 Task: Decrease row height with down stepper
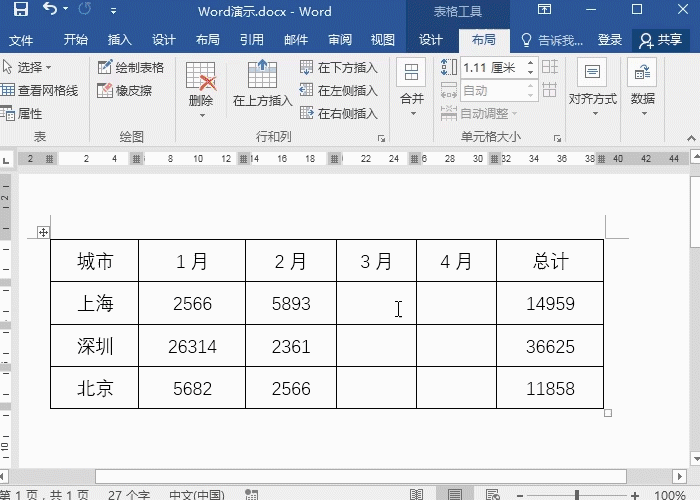coord(530,72)
